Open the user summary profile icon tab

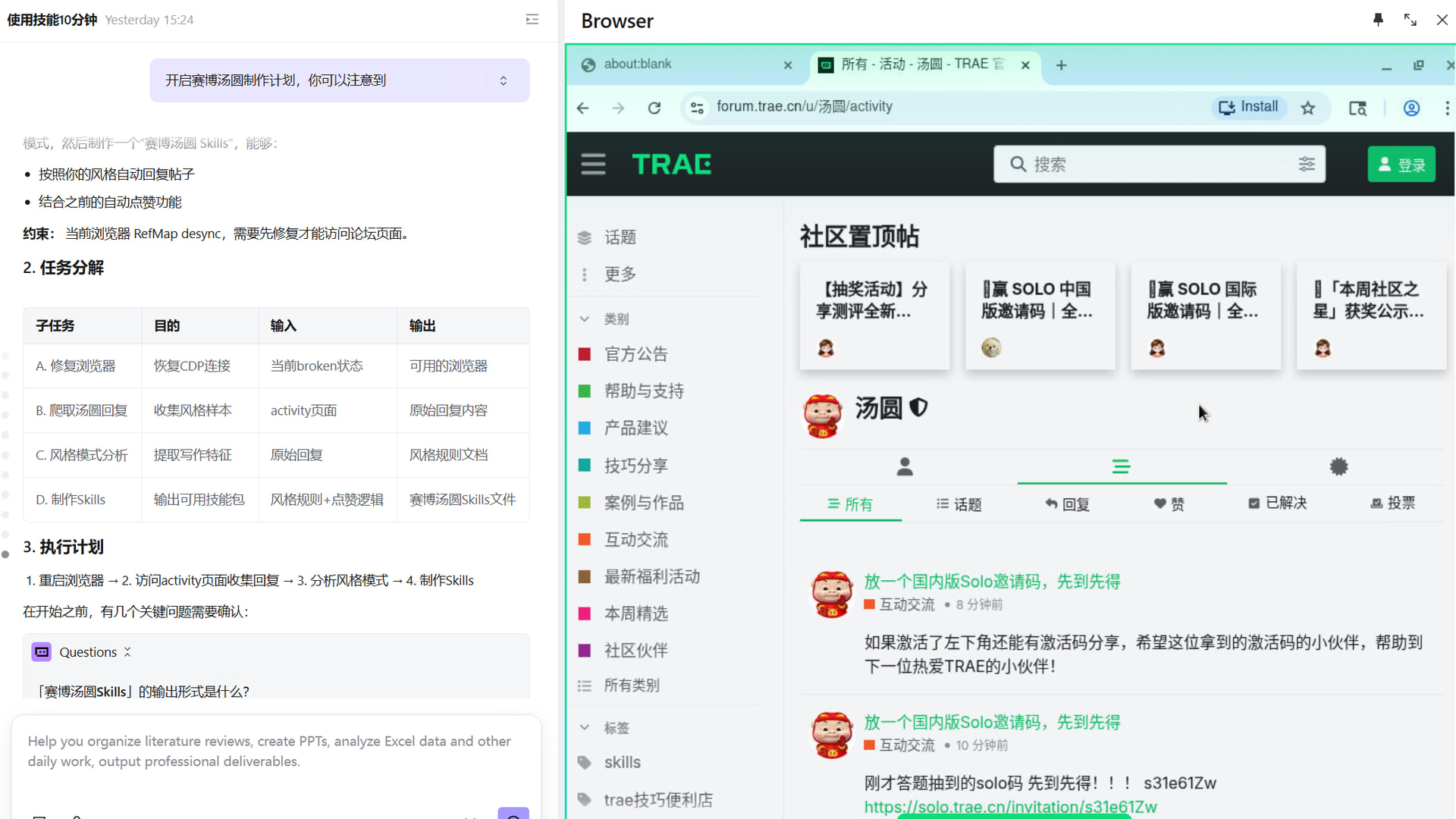pyautogui.click(x=905, y=466)
